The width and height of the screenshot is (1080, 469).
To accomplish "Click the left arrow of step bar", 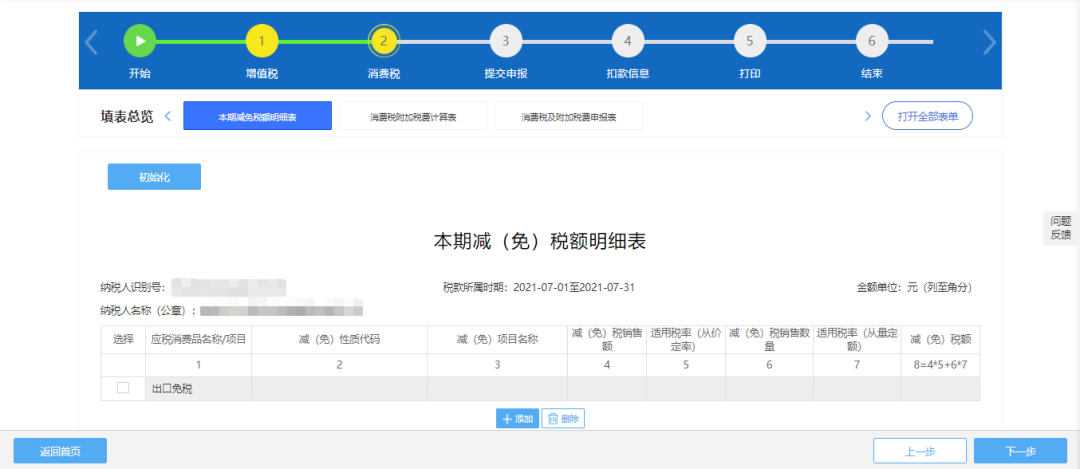I will click(x=91, y=42).
